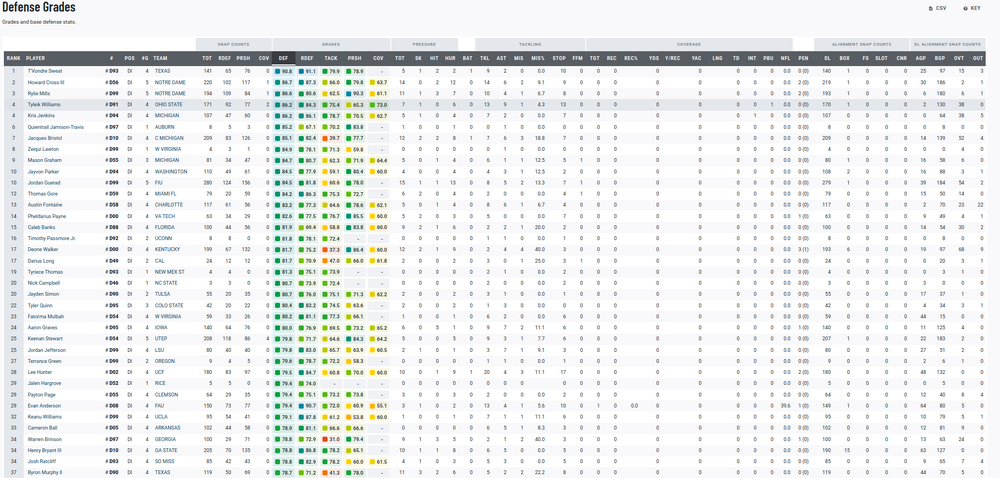Sort by PRSH grade column header
The image size is (1000, 478).
[x=355, y=59]
